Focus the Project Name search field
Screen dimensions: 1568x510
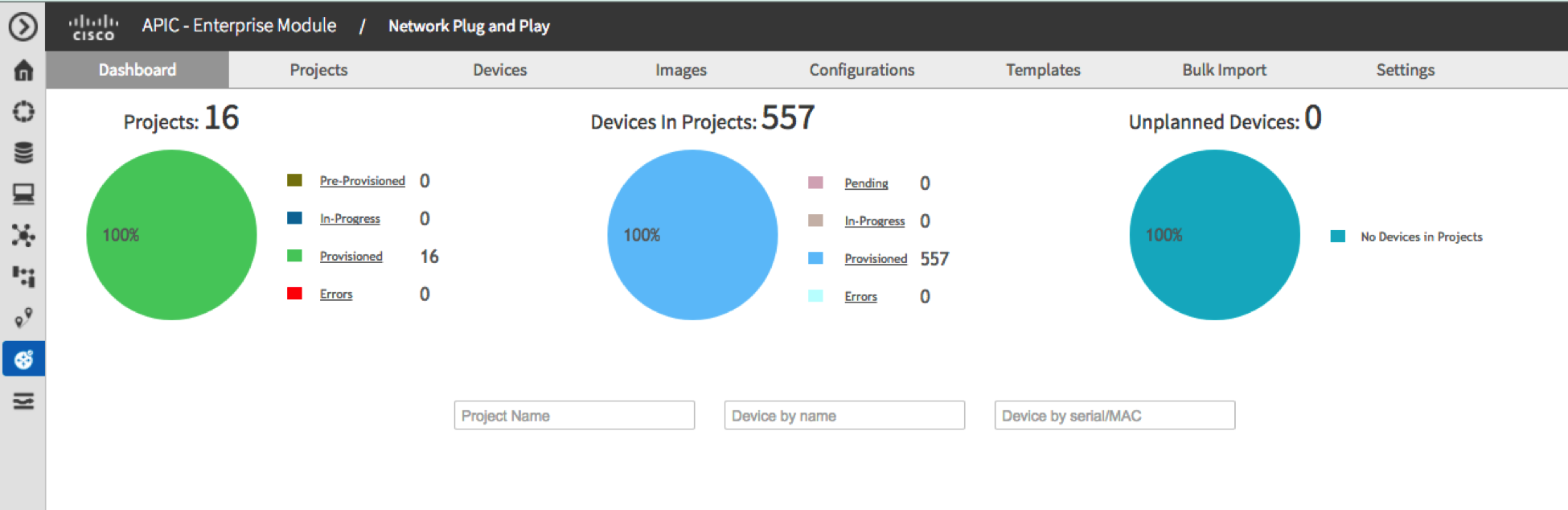pos(574,415)
